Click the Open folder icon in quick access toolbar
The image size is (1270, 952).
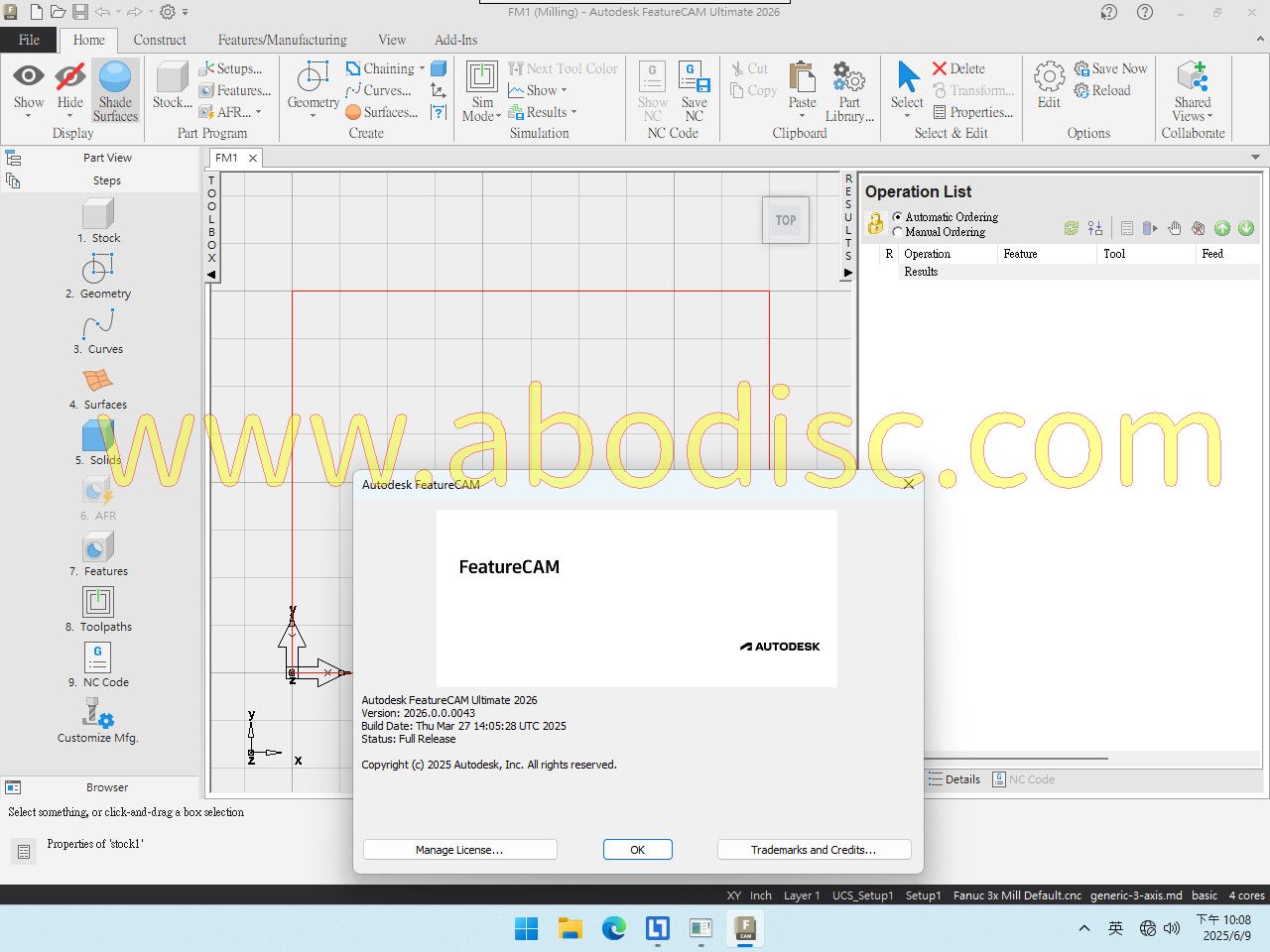point(58,12)
